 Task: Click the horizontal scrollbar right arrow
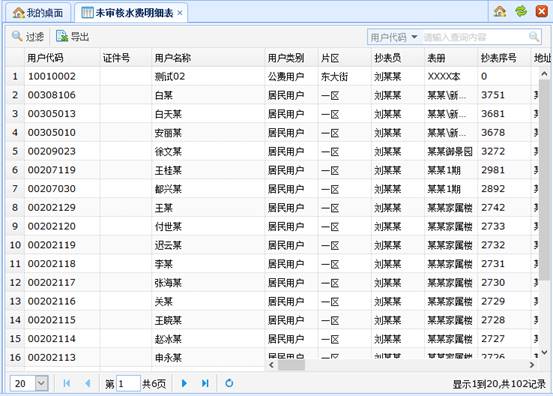click(532, 365)
